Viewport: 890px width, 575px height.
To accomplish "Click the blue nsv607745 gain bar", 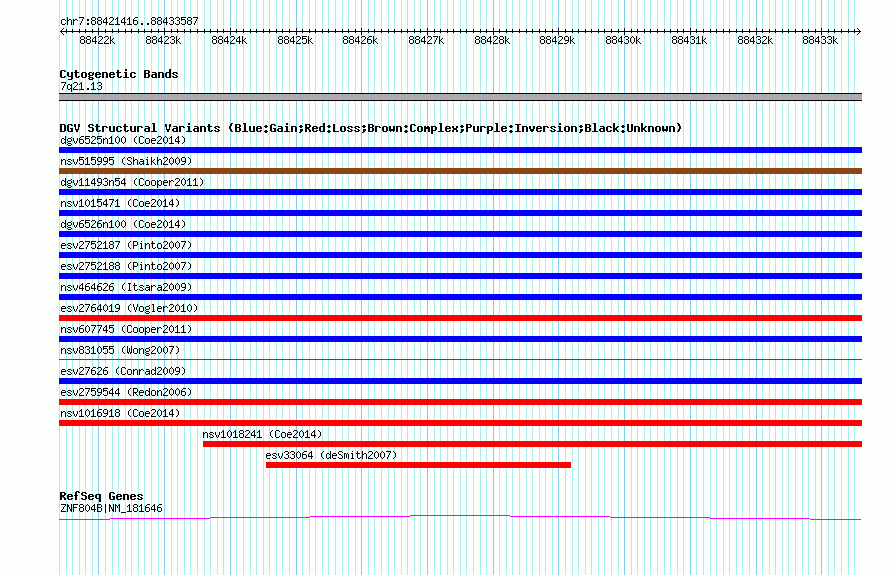I will pyautogui.click(x=460, y=339).
